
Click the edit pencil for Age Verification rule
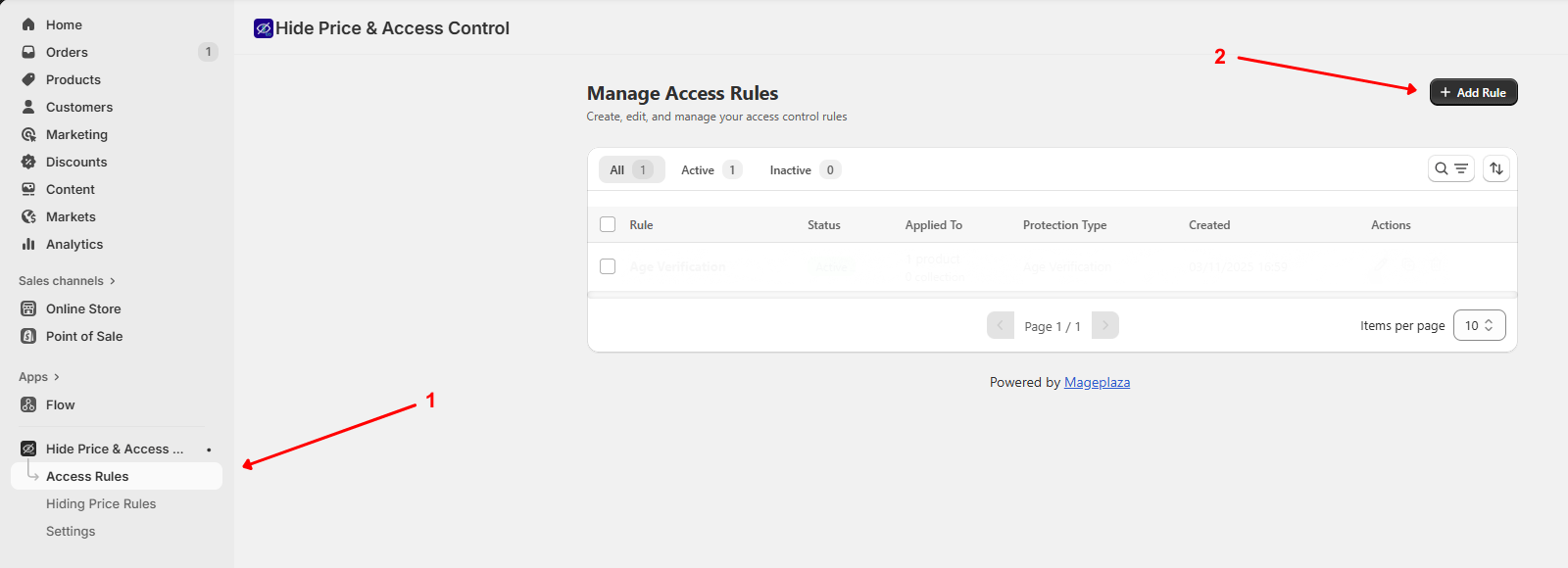1379,265
